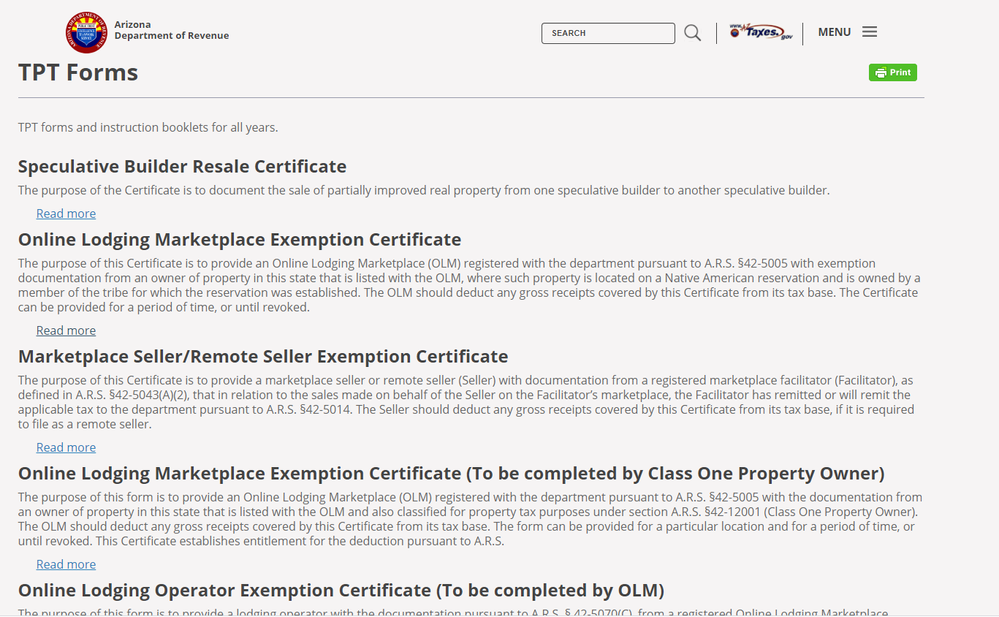
Task: Read more about Speculative Builder Resale Certificate
Action: pos(66,213)
